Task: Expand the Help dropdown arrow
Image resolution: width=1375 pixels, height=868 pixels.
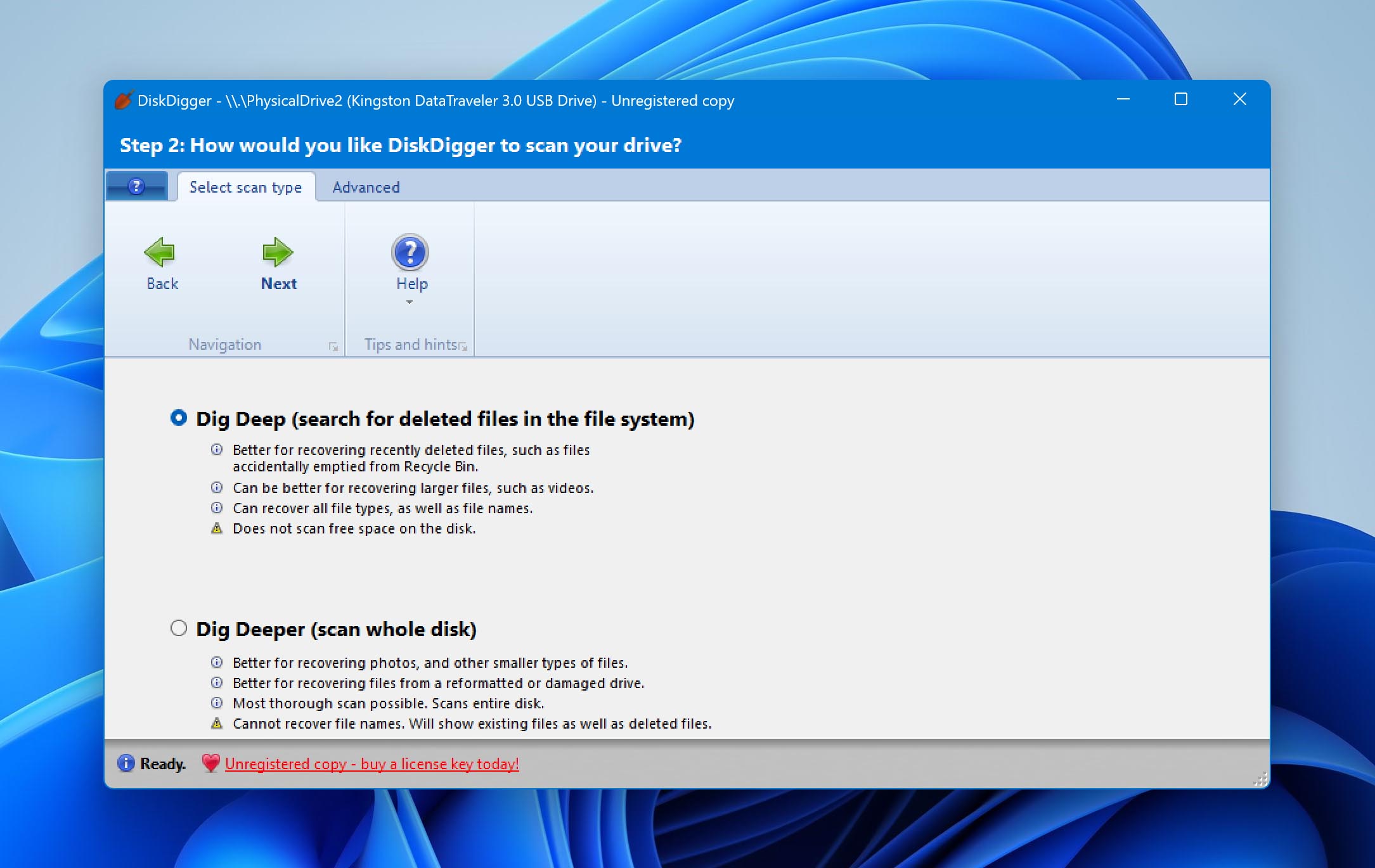Action: point(410,302)
